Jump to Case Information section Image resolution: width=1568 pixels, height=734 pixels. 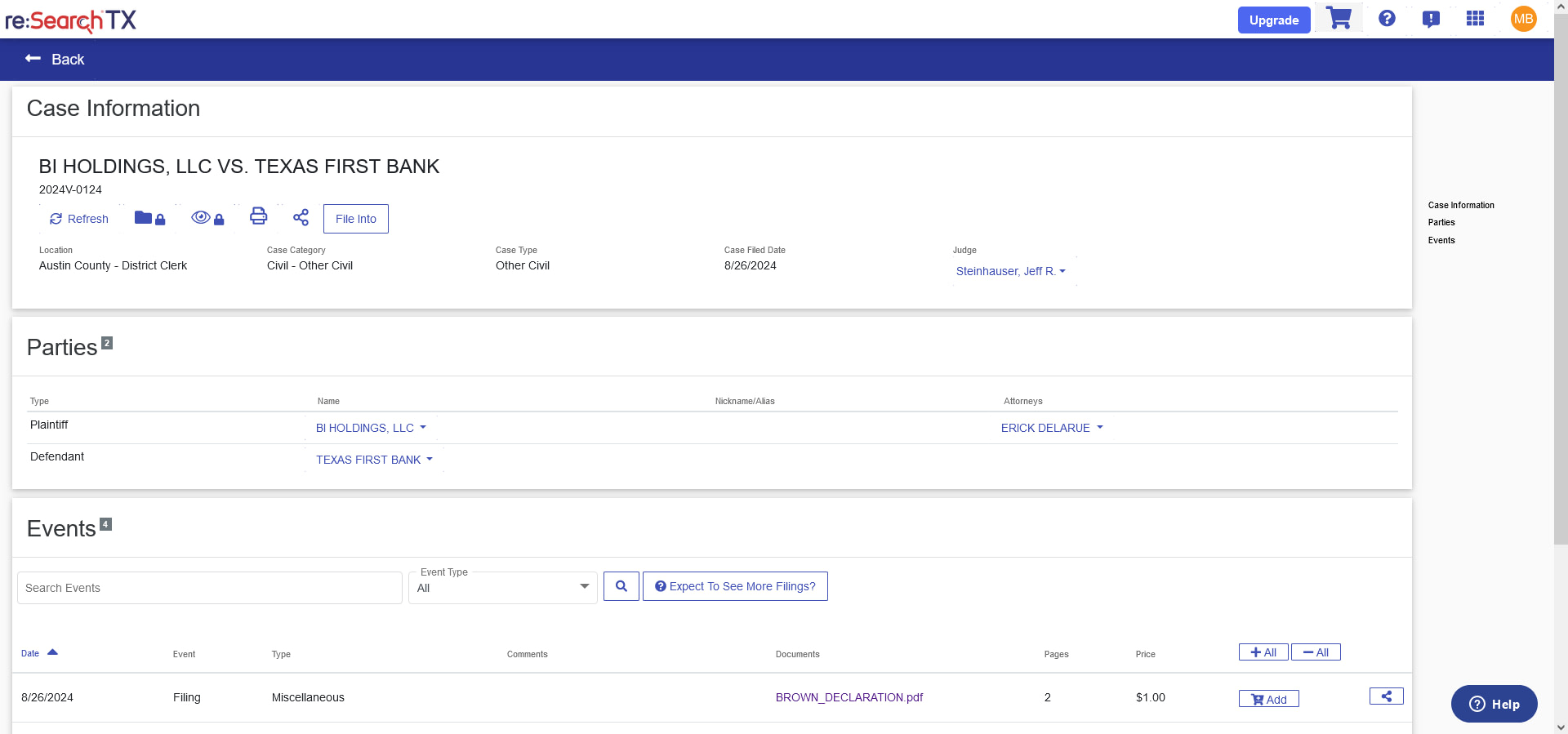tap(1461, 205)
